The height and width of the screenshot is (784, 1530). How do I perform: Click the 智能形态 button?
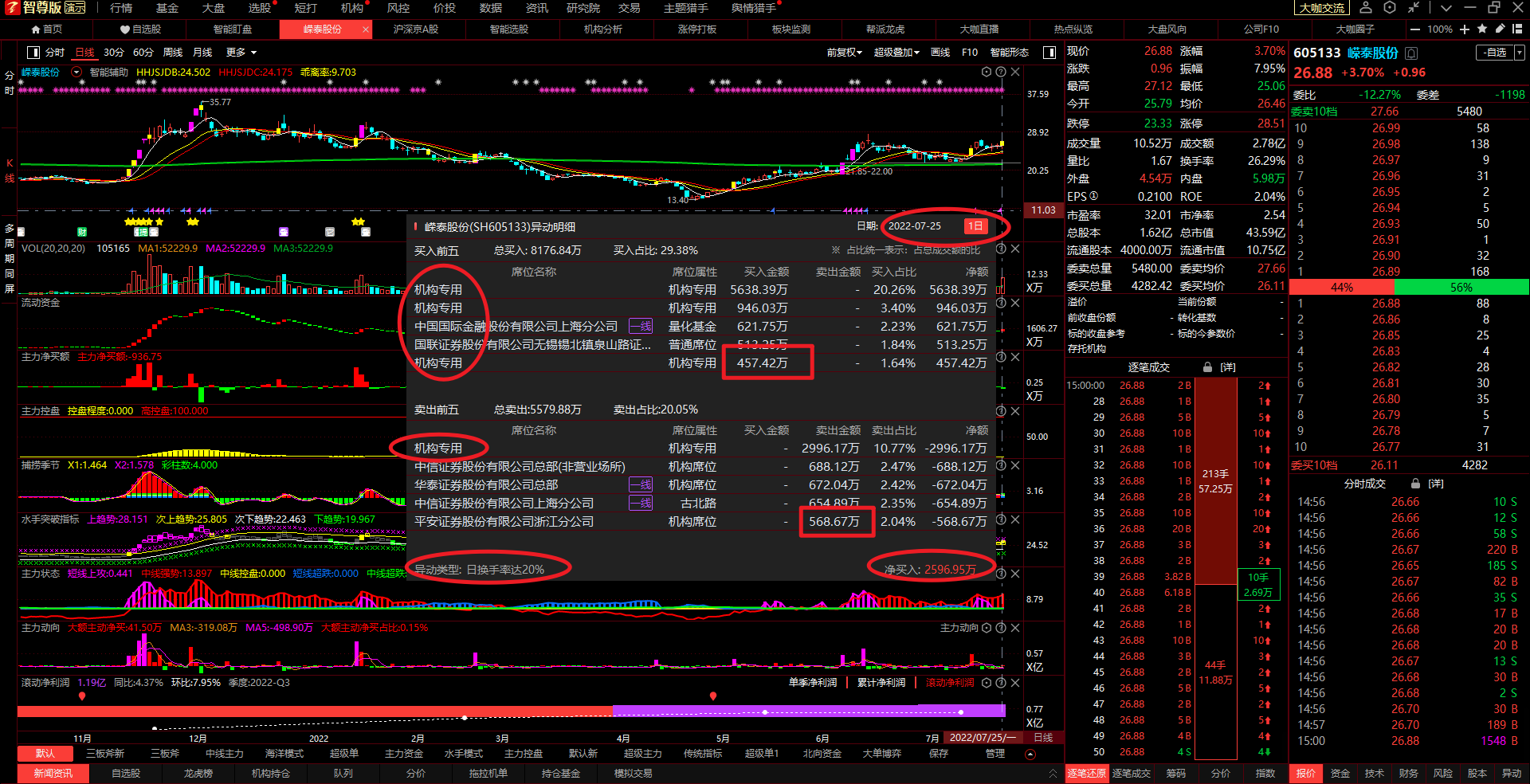(x=1010, y=53)
